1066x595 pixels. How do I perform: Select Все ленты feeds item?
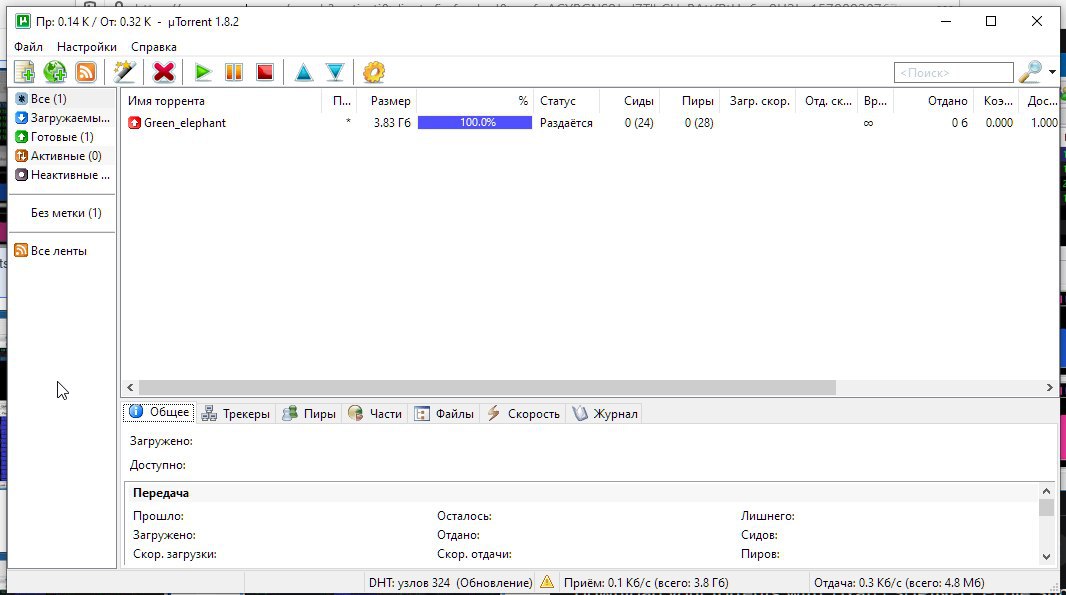(x=51, y=251)
